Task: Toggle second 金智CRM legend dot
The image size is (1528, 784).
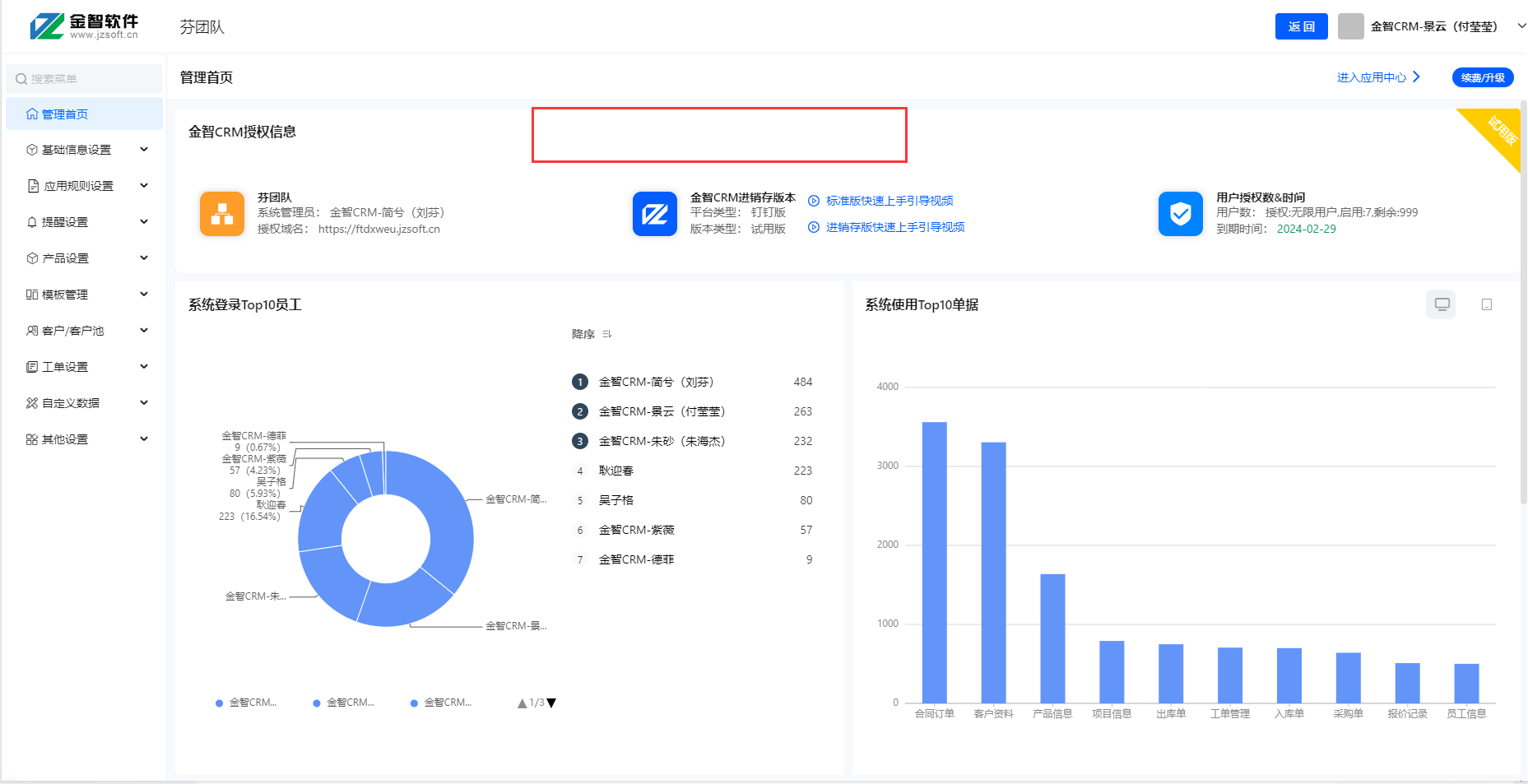Action: point(317,703)
